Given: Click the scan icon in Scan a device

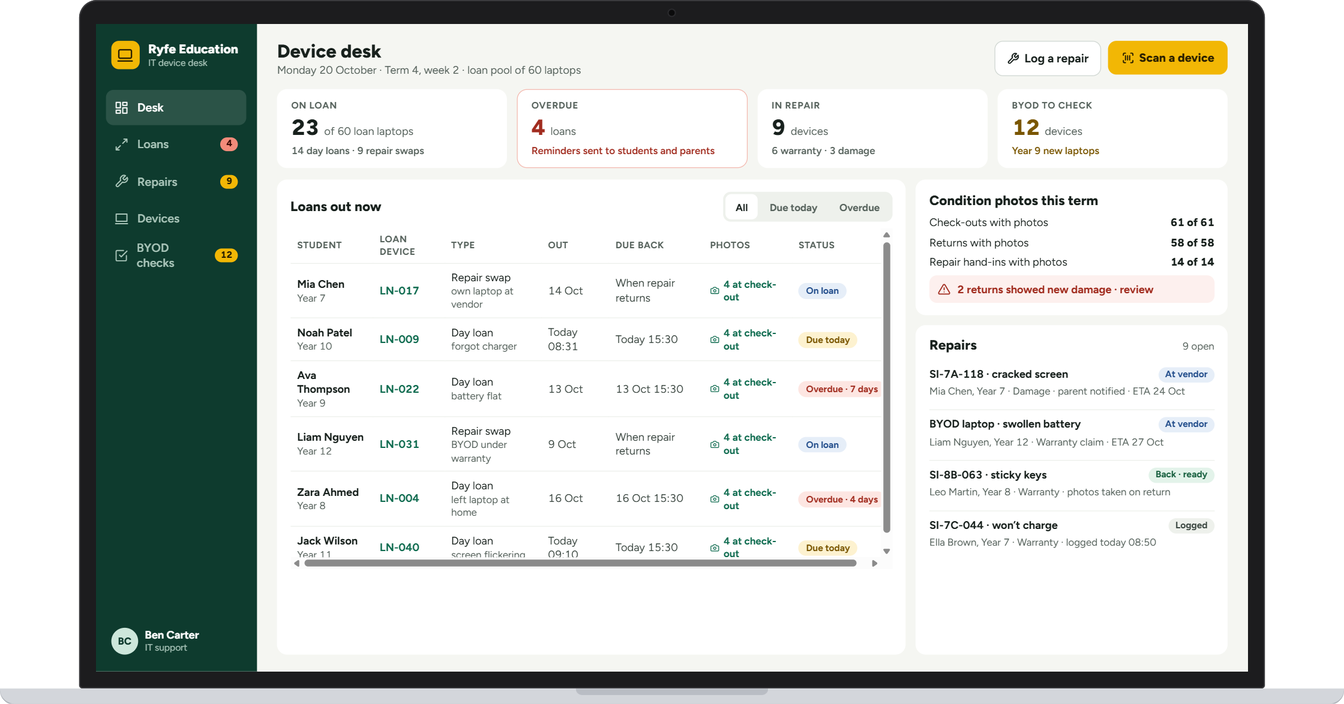Looking at the screenshot, I should [x=1128, y=58].
